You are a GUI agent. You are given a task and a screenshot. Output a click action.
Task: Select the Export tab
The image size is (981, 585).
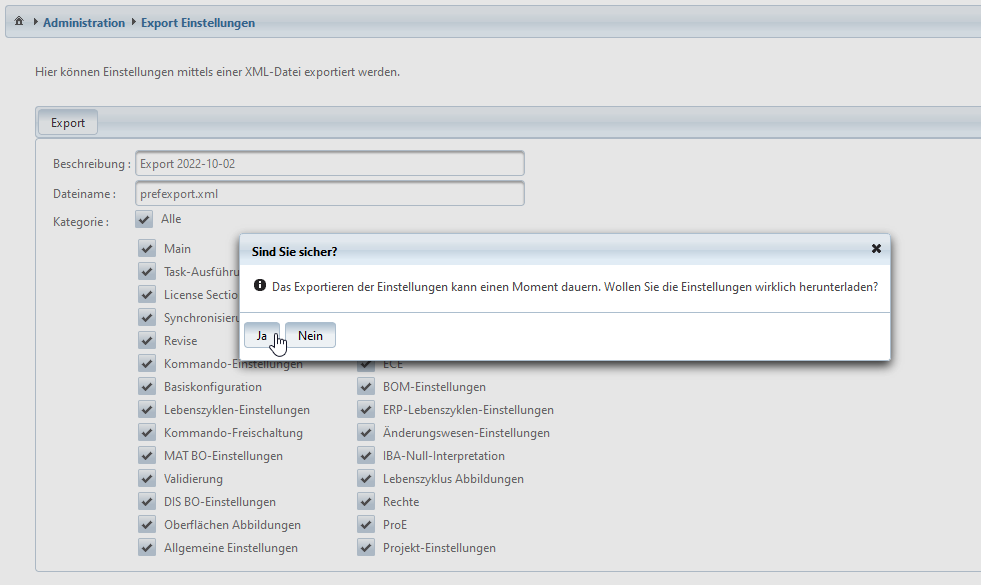pos(68,123)
